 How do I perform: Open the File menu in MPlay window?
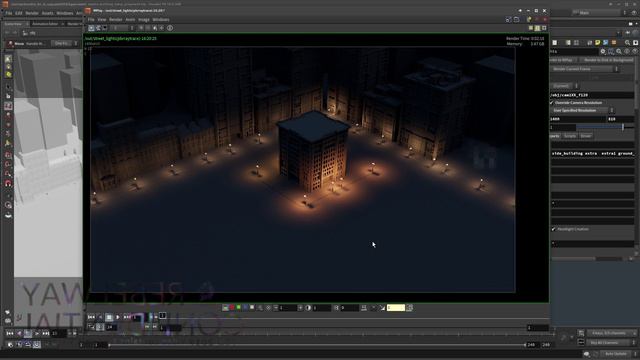[91, 20]
